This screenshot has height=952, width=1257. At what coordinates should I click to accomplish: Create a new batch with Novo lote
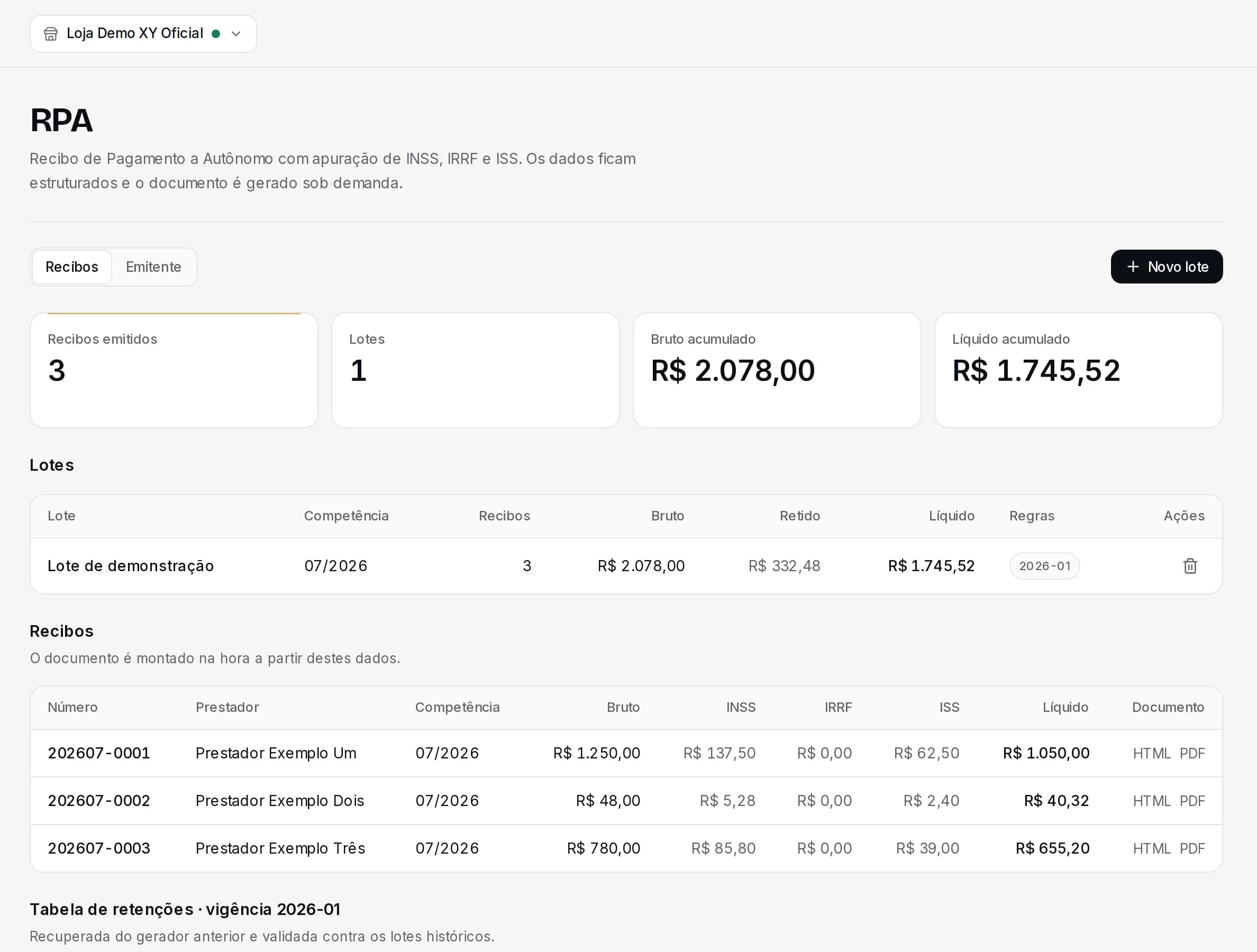[1167, 267]
